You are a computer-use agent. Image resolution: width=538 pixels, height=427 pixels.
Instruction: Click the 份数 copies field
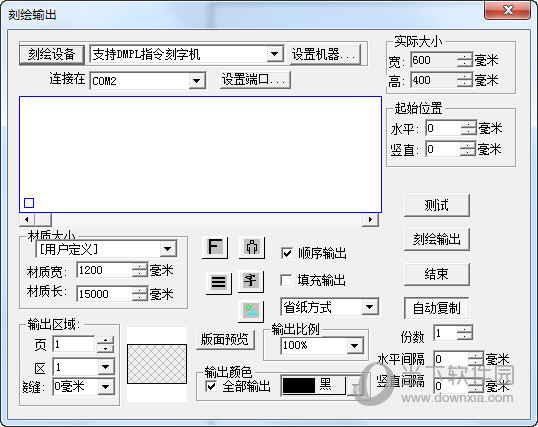click(x=446, y=333)
